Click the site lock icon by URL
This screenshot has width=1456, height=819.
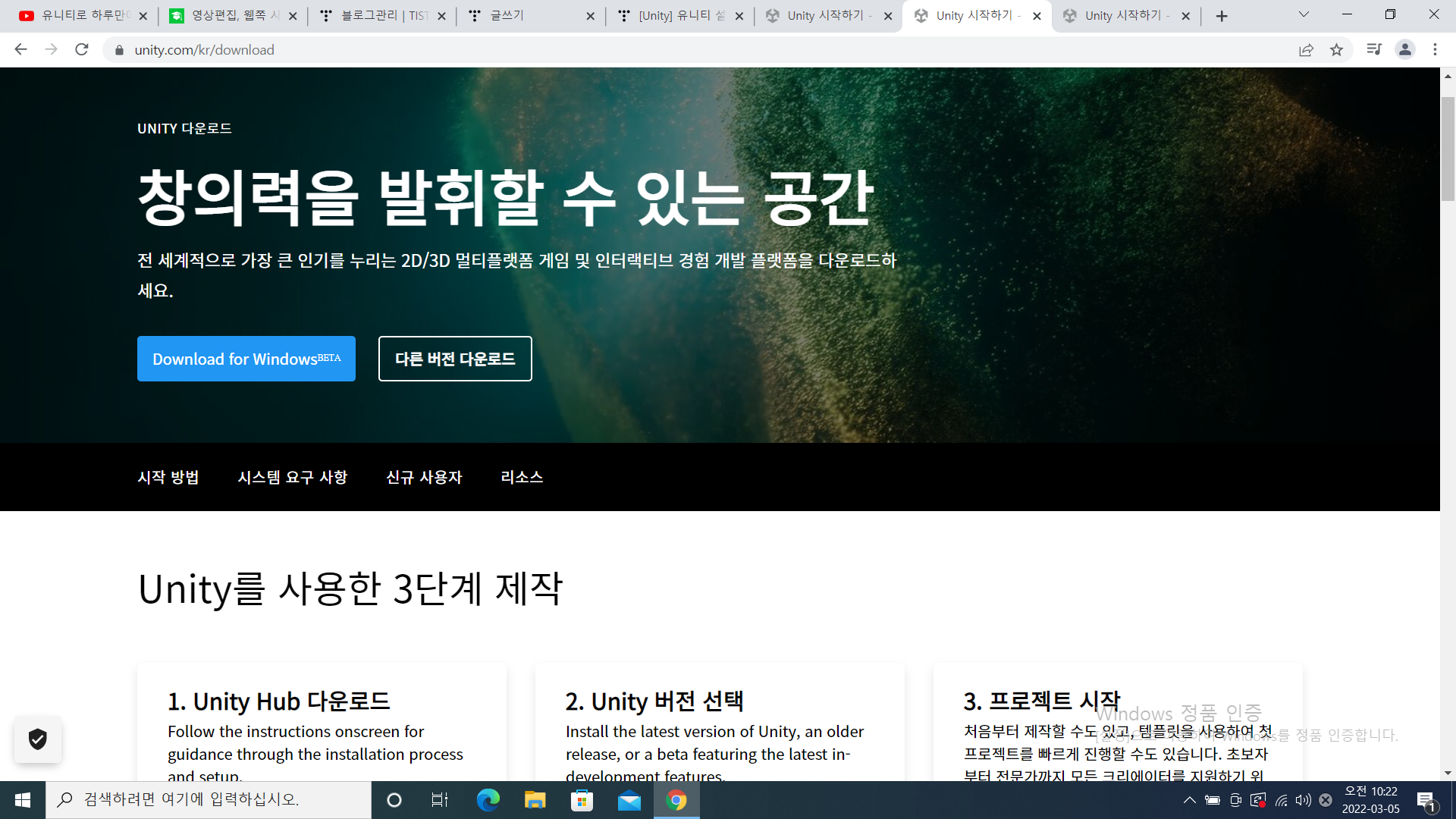119,50
